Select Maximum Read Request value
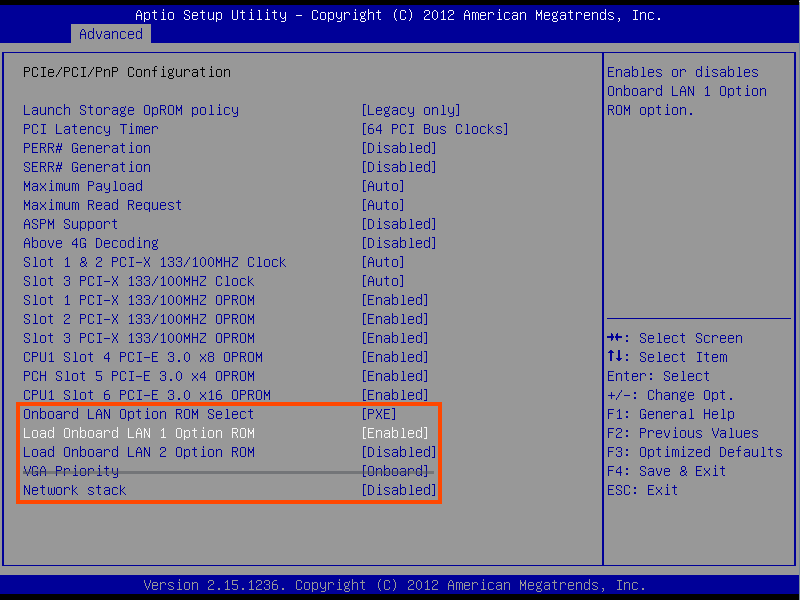800x600 pixels. [382, 205]
